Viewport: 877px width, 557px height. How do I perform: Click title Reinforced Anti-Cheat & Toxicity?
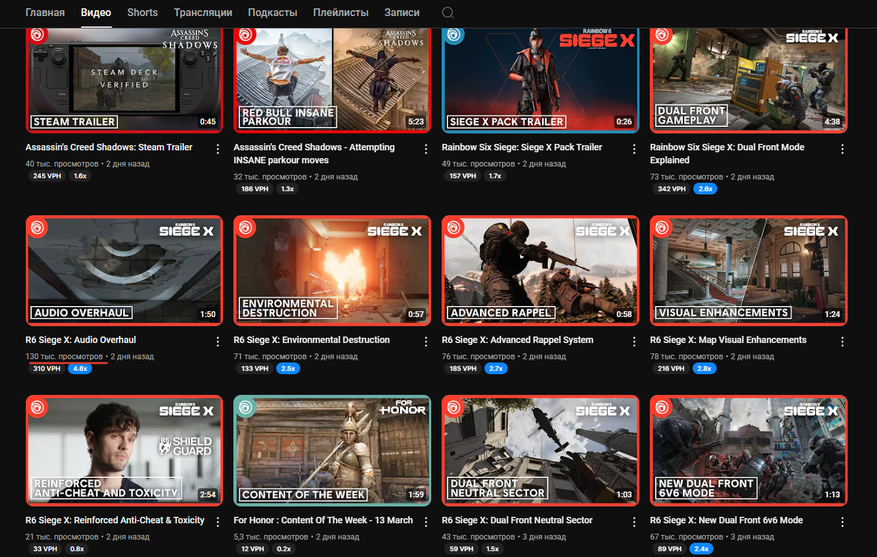tap(115, 520)
